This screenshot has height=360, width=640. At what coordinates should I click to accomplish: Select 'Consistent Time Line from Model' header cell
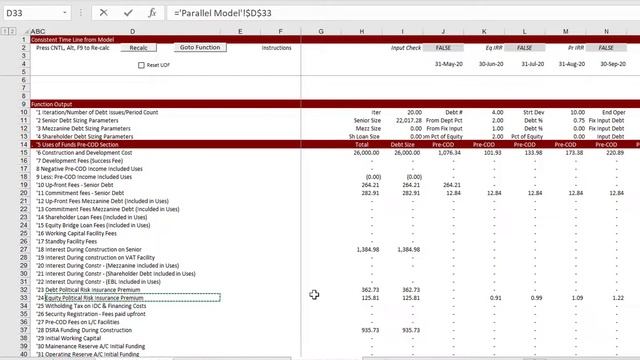[x=72, y=40]
